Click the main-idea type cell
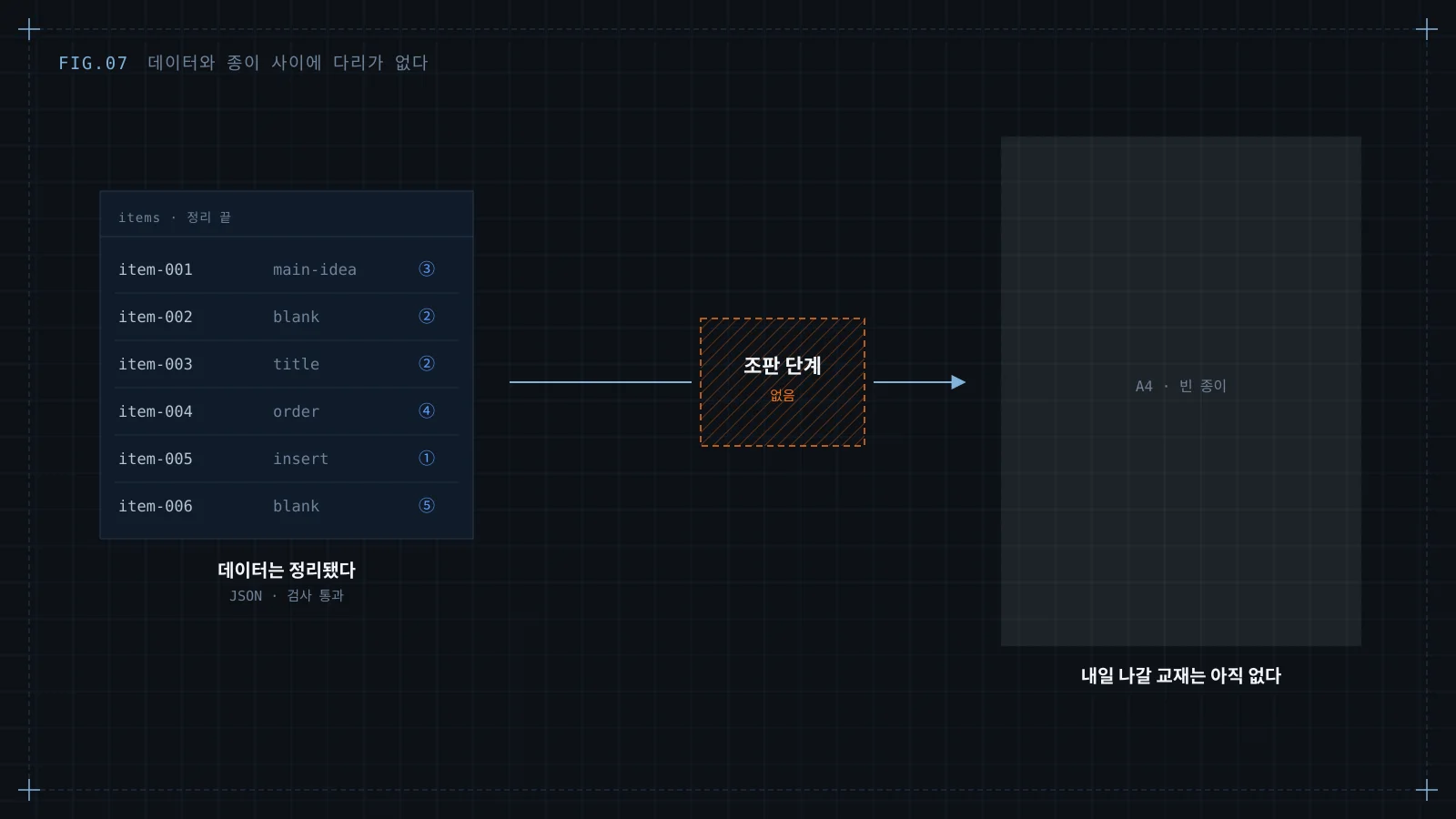 (x=315, y=269)
